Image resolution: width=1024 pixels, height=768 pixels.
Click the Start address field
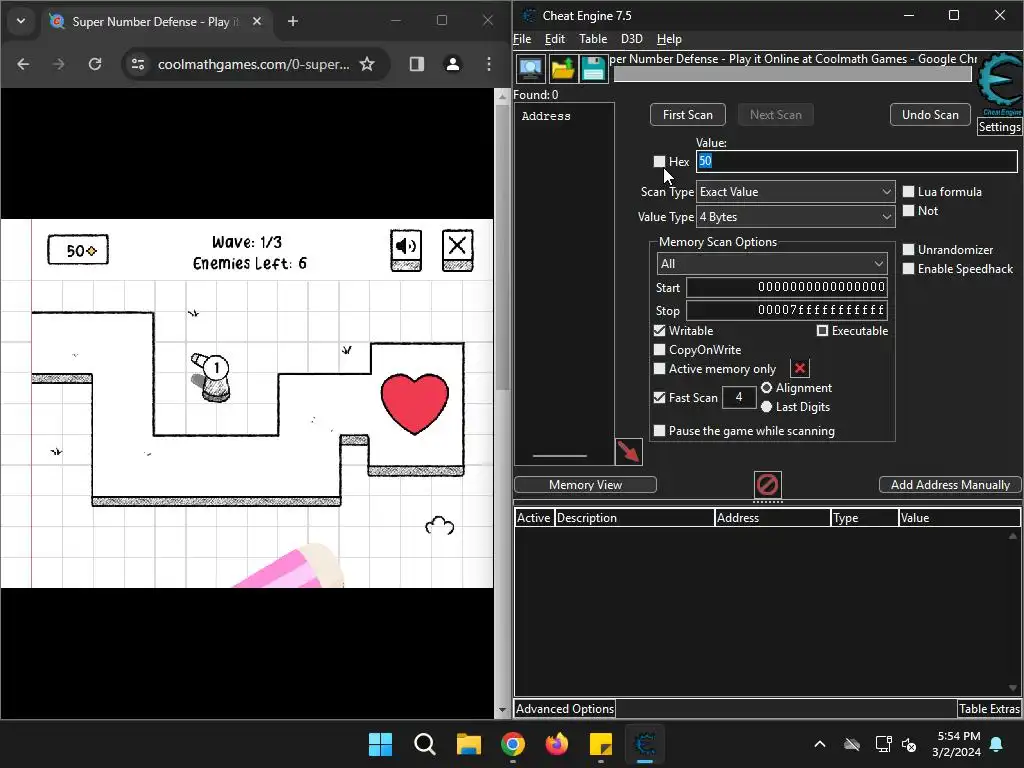pyautogui.click(x=787, y=287)
